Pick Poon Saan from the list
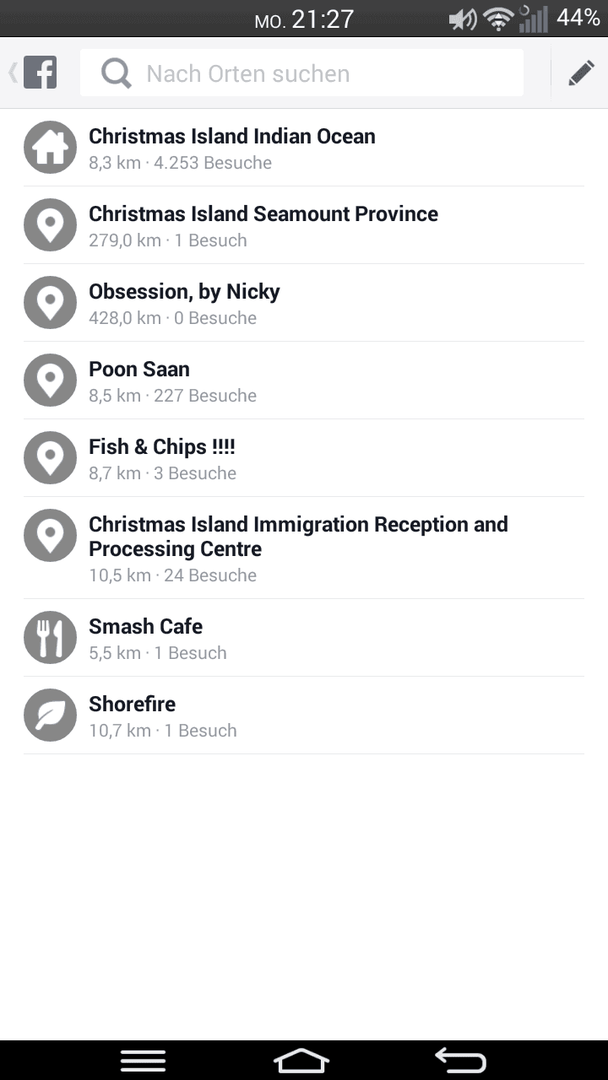 [304, 380]
